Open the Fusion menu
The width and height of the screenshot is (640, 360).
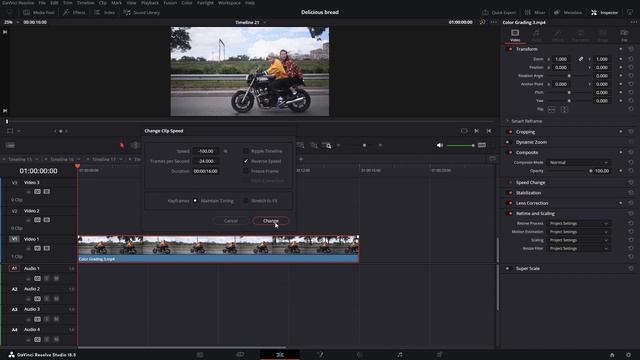[170, 3]
